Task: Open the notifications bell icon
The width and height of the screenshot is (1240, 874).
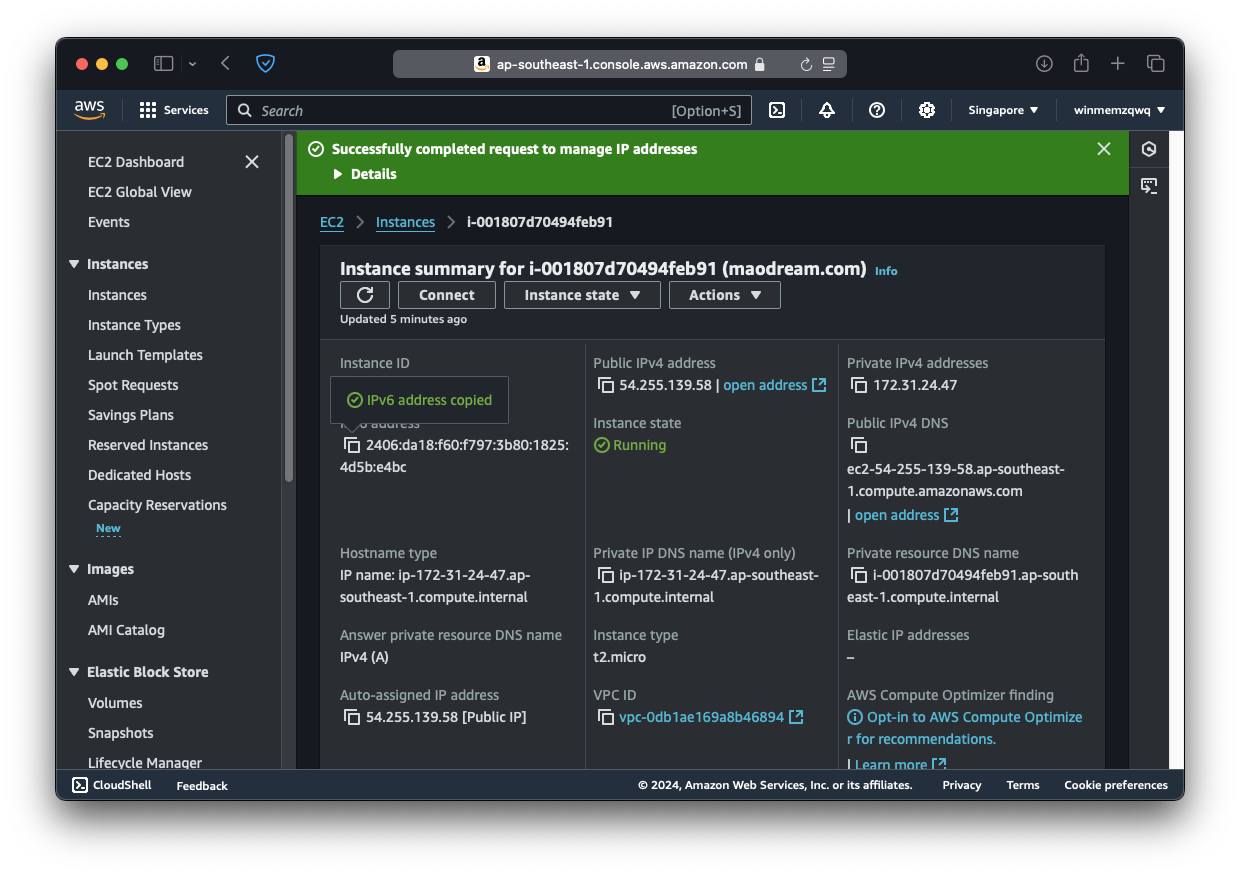Action: tap(827, 110)
